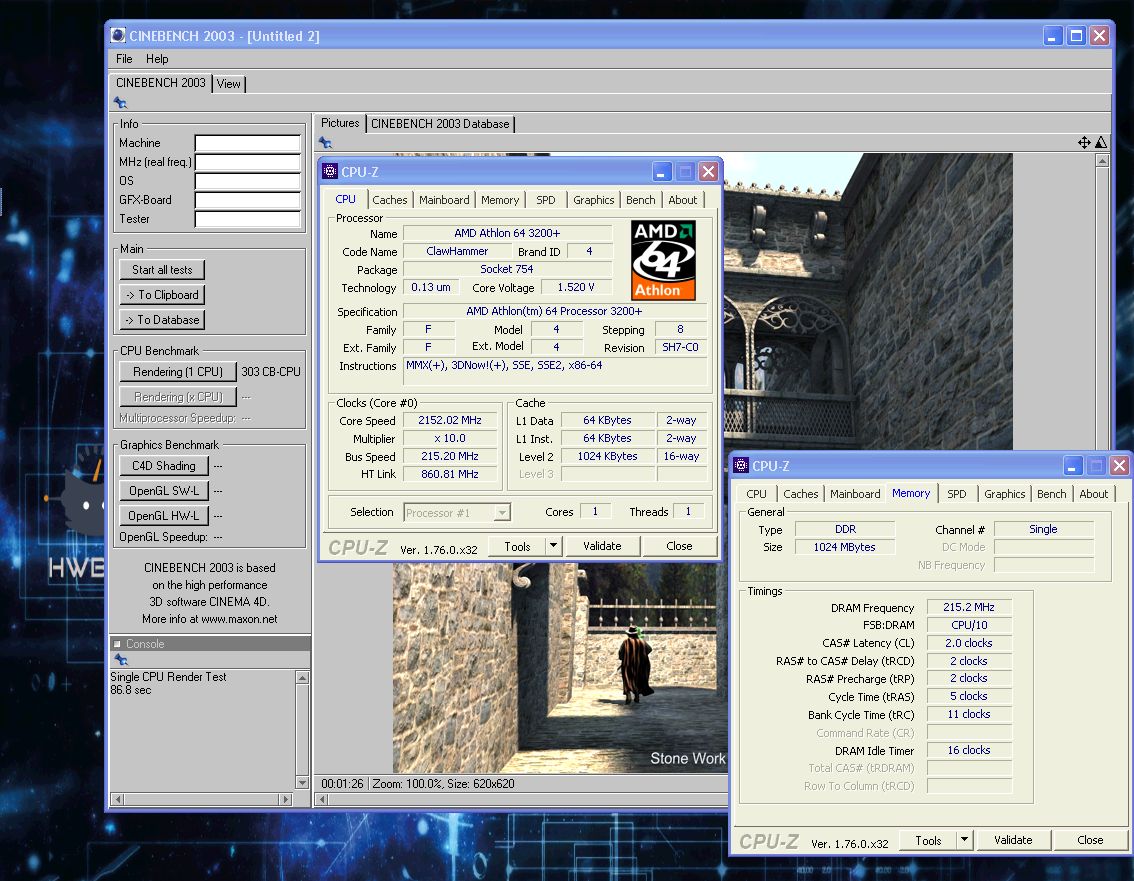The image size is (1134, 881).
Task: Click Validate in the CPU window
Action: [602, 546]
